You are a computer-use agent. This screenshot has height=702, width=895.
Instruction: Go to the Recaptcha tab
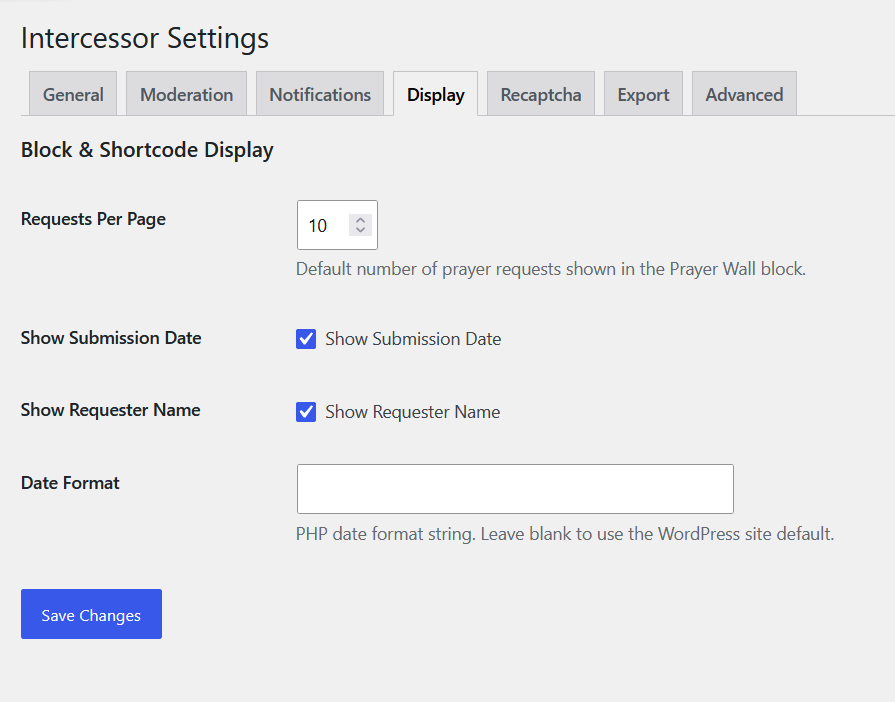pyautogui.click(x=541, y=94)
